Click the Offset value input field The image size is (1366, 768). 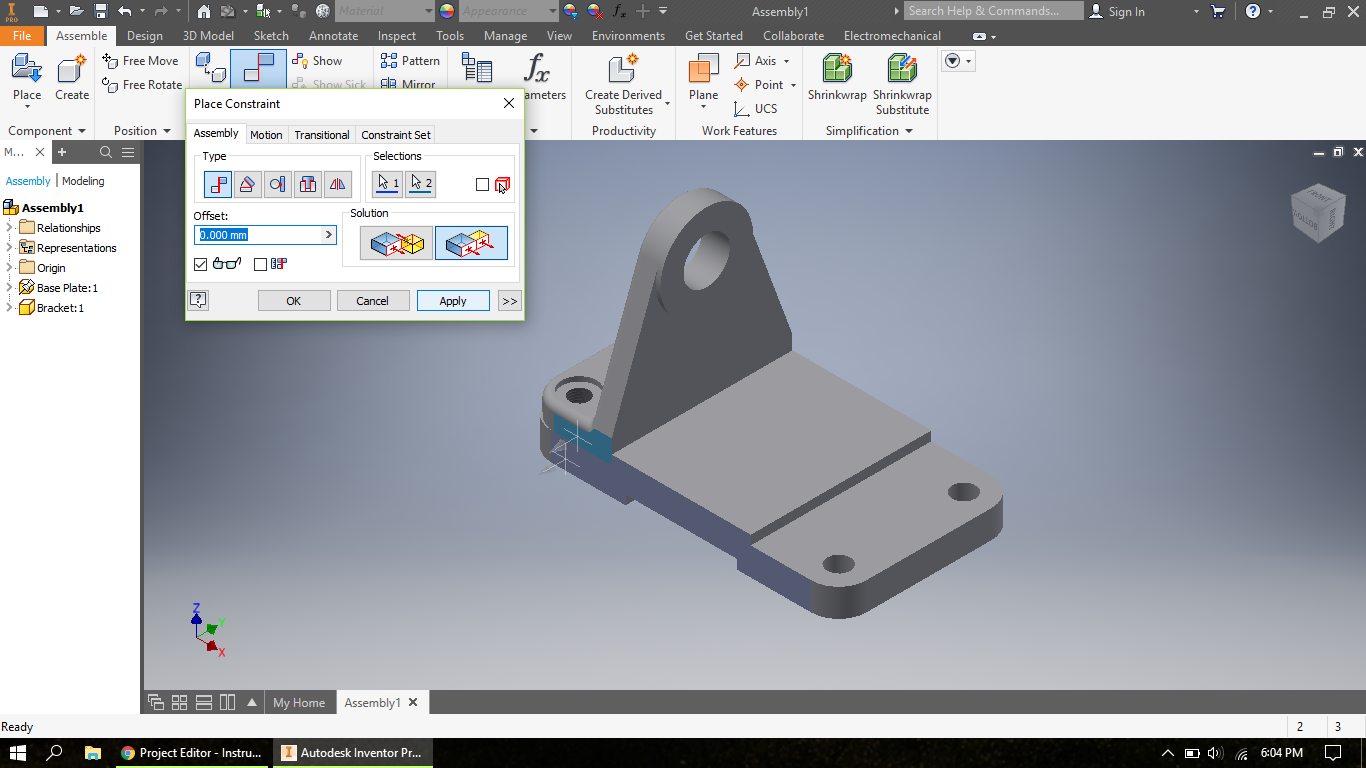(x=255, y=234)
